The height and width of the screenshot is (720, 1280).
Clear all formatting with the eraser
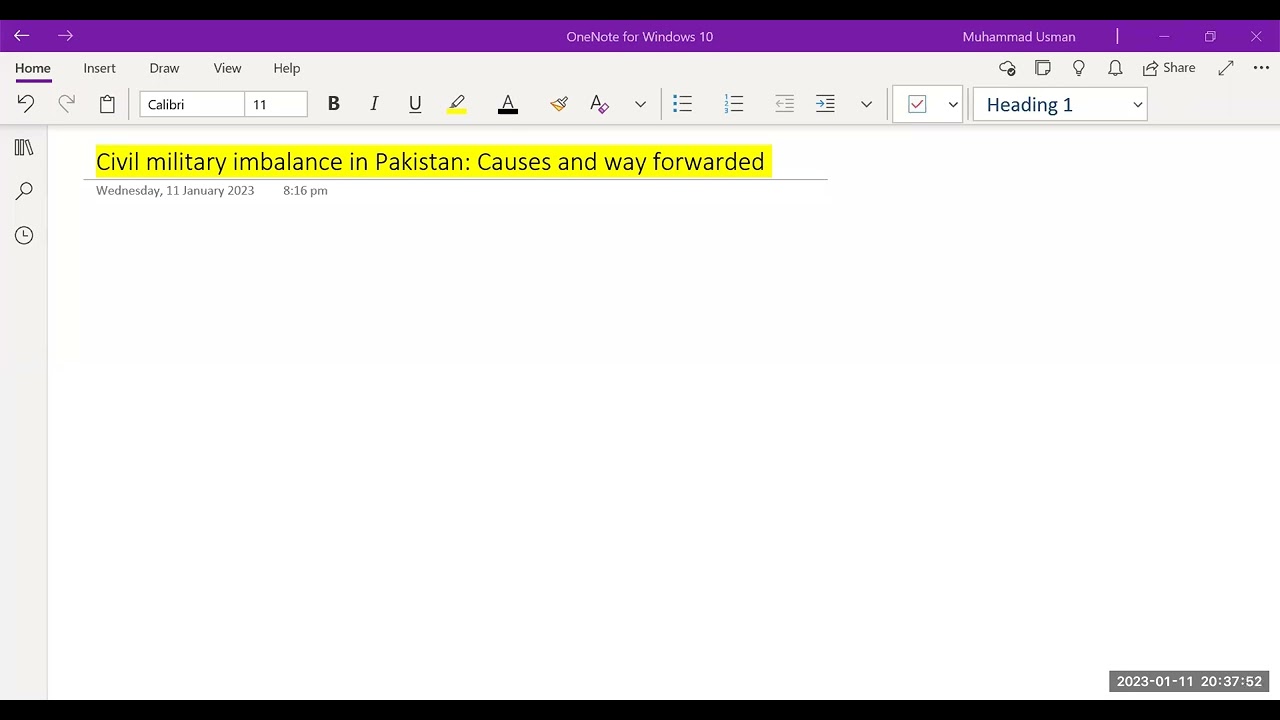point(599,104)
